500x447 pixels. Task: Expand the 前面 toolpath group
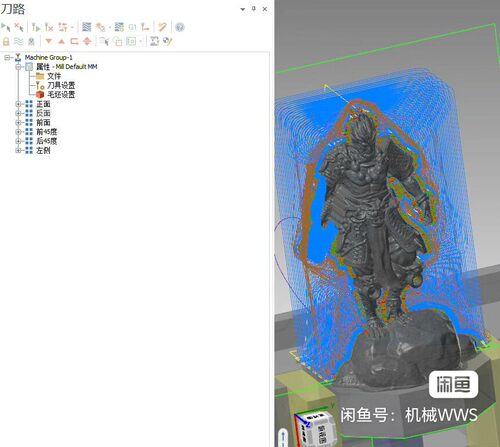[x=19, y=123]
